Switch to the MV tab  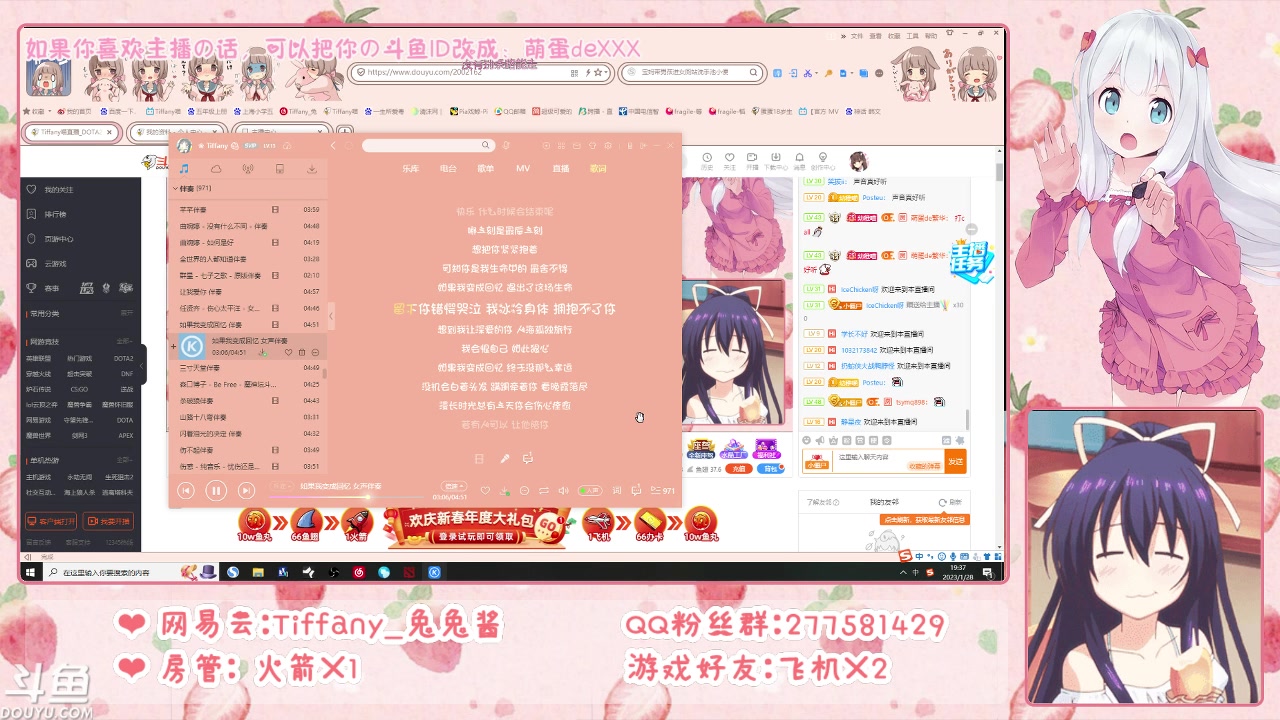[523, 169]
